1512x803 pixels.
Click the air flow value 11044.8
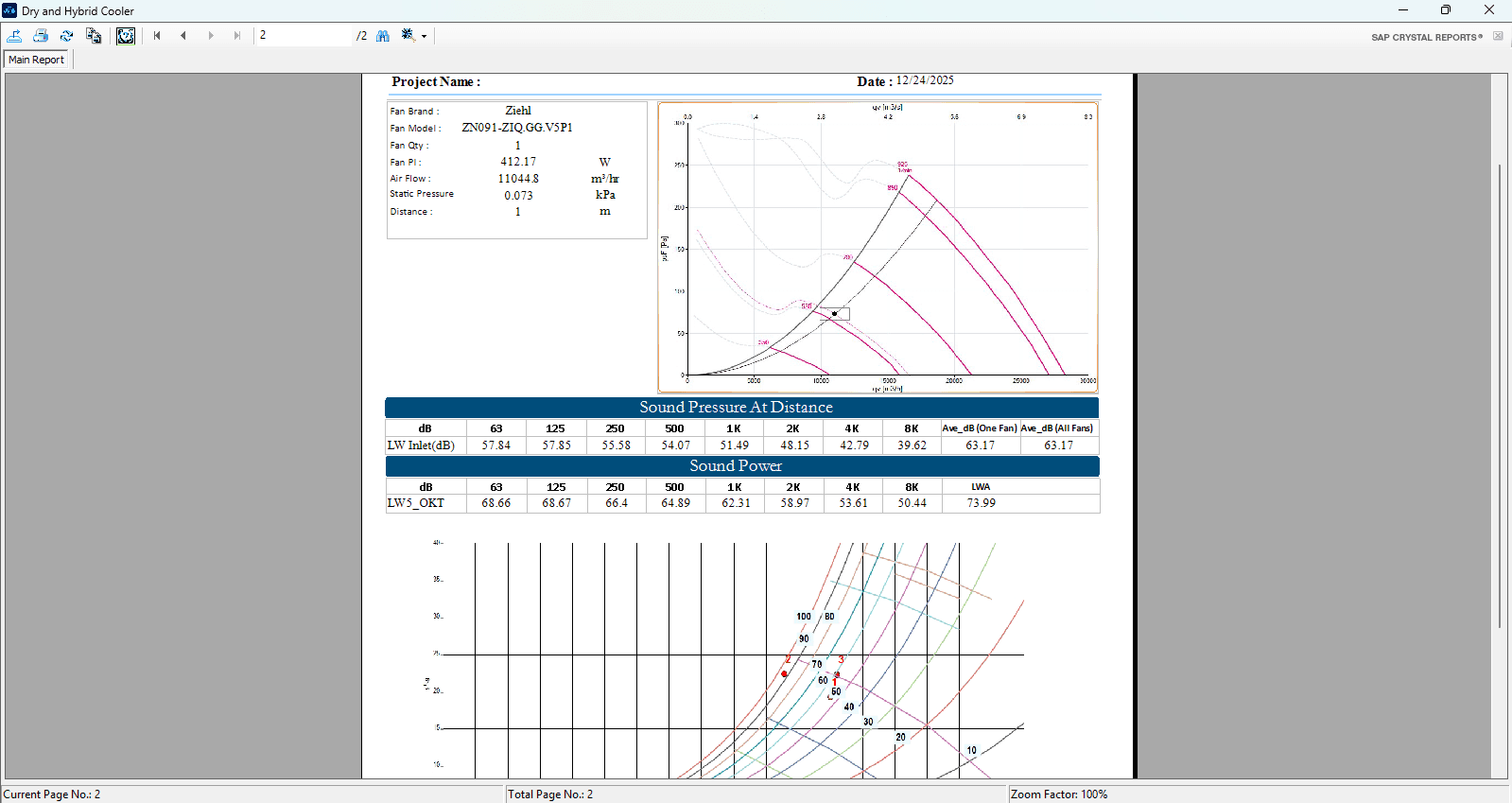(x=518, y=179)
